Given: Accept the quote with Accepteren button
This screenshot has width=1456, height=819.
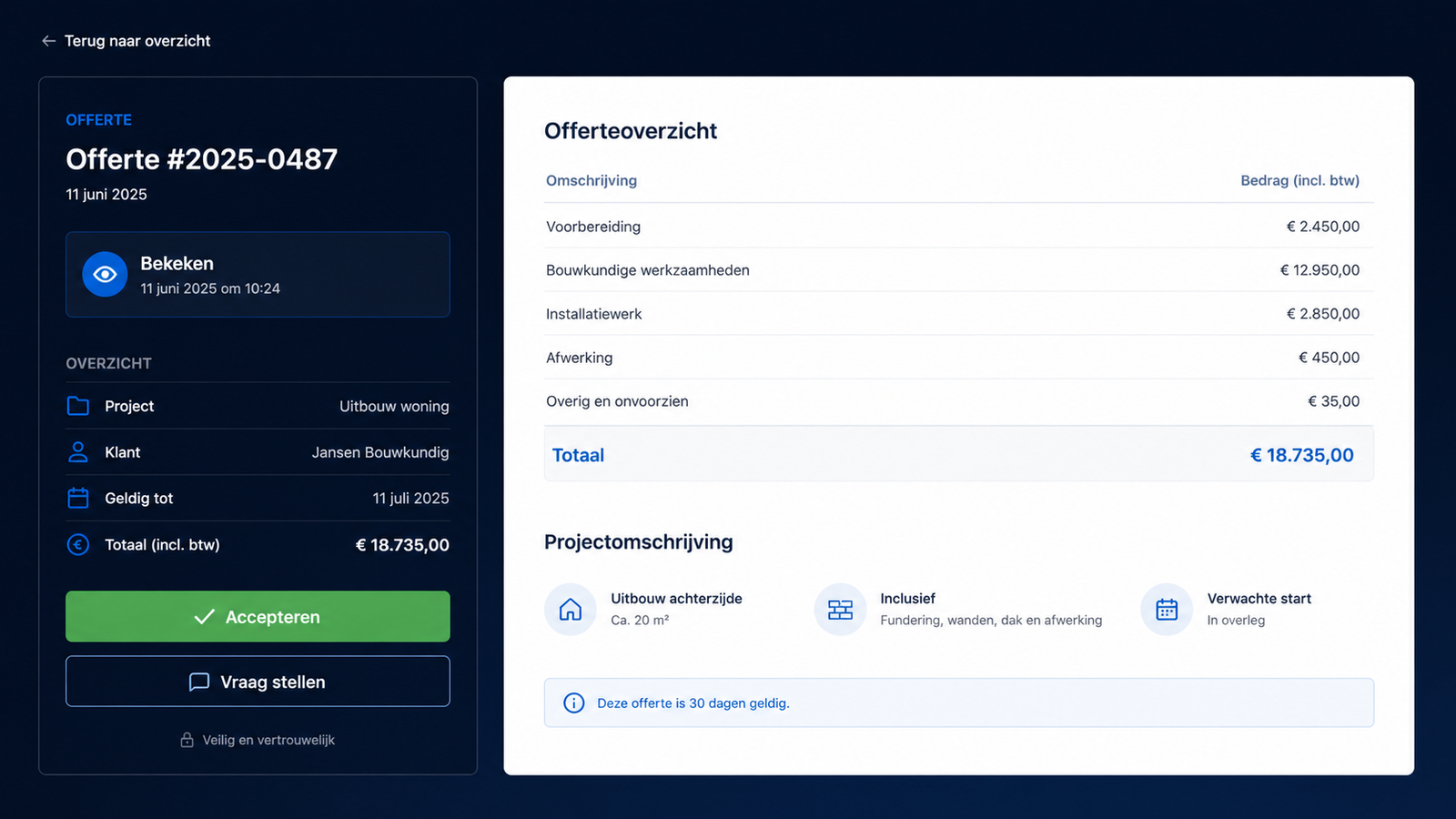Looking at the screenshot, I should [258, 616].
